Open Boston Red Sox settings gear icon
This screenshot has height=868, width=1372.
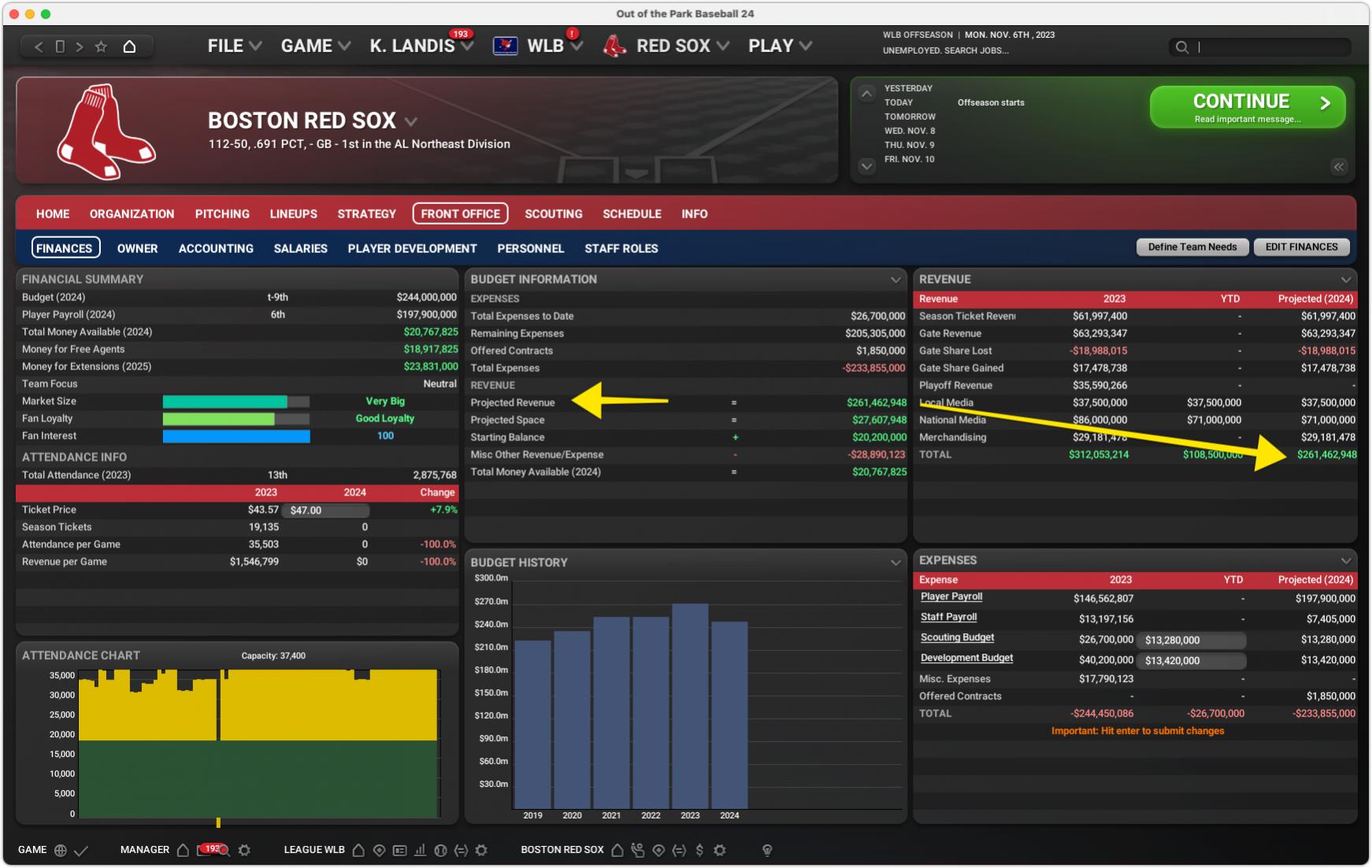[719, 850]
